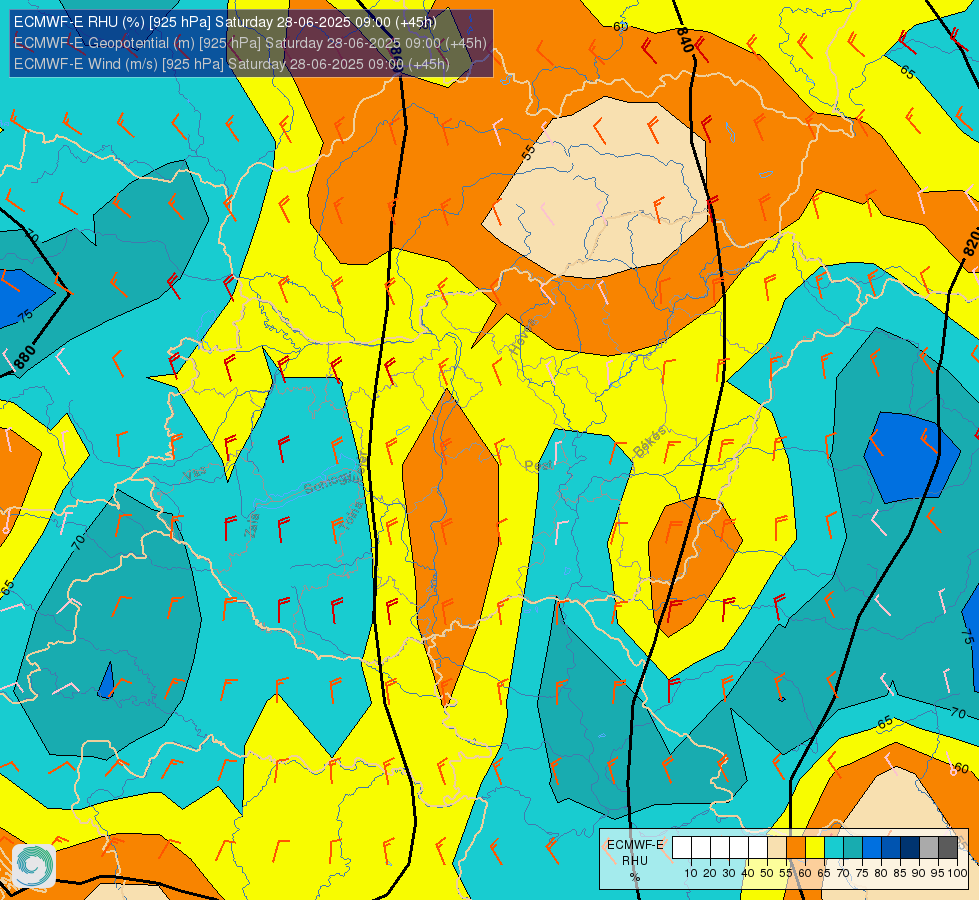Click the legend value 50
The height and width of the screenshot is (900, 979).
click(x=767, y=873)
